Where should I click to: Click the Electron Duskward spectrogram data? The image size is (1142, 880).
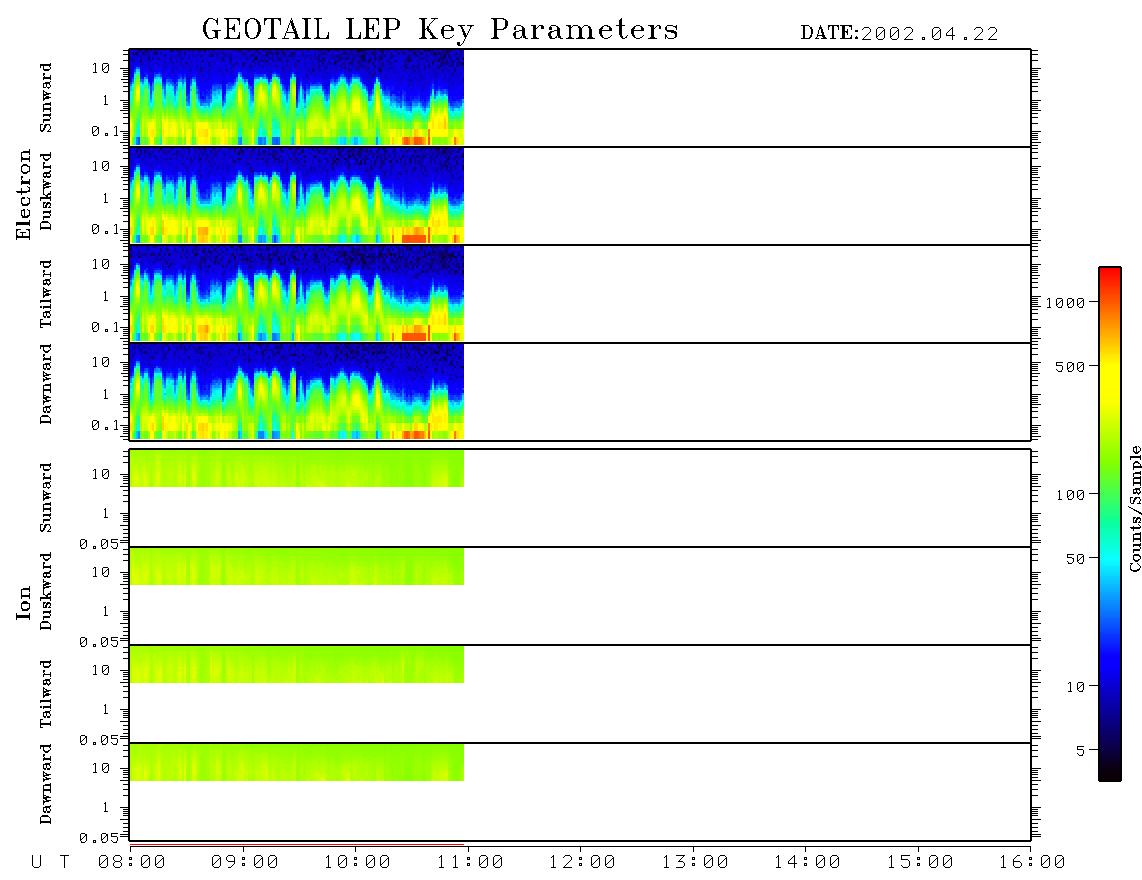[x=296, y=195]
